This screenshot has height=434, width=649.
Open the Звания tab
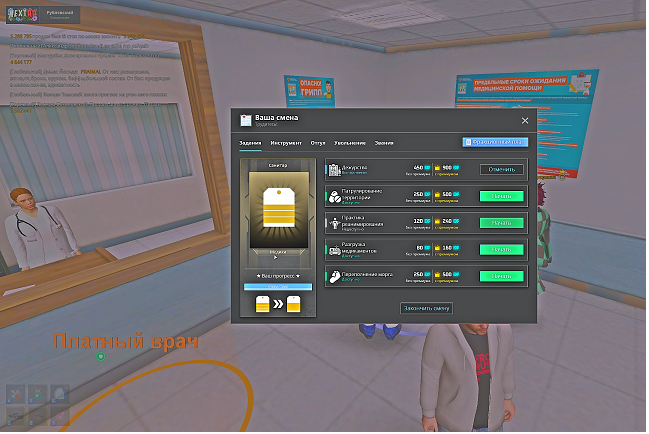click(x=385, y=144)
